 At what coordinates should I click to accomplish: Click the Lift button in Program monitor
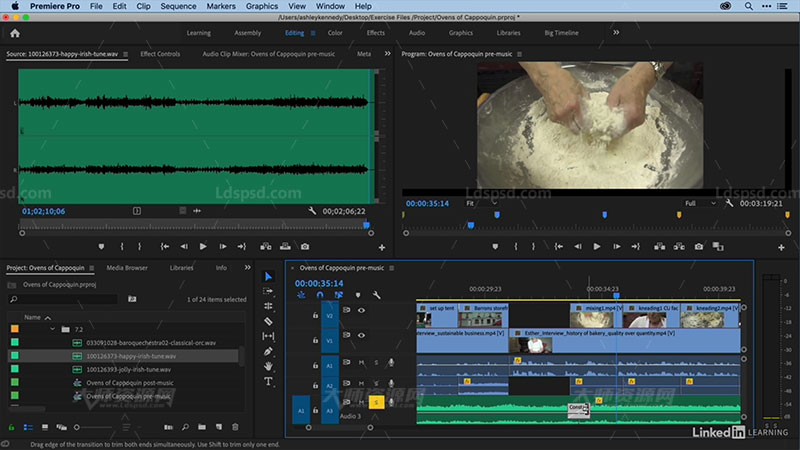pos(659,246)
